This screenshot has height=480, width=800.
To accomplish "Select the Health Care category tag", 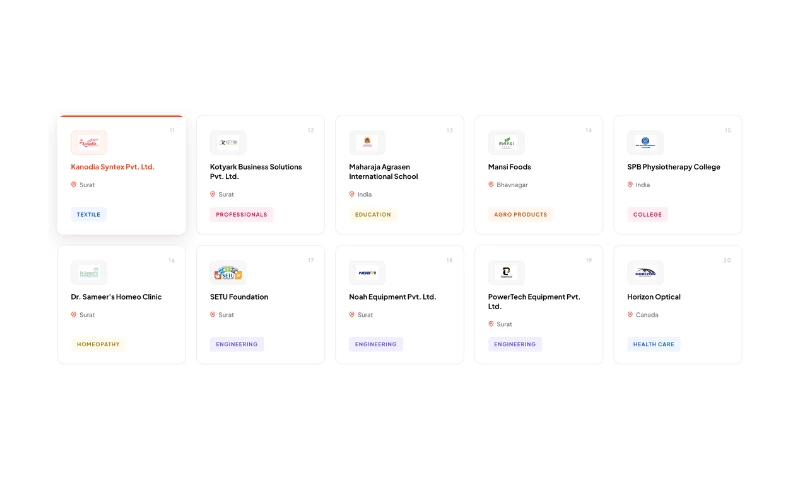I will (x=654, y=344).
